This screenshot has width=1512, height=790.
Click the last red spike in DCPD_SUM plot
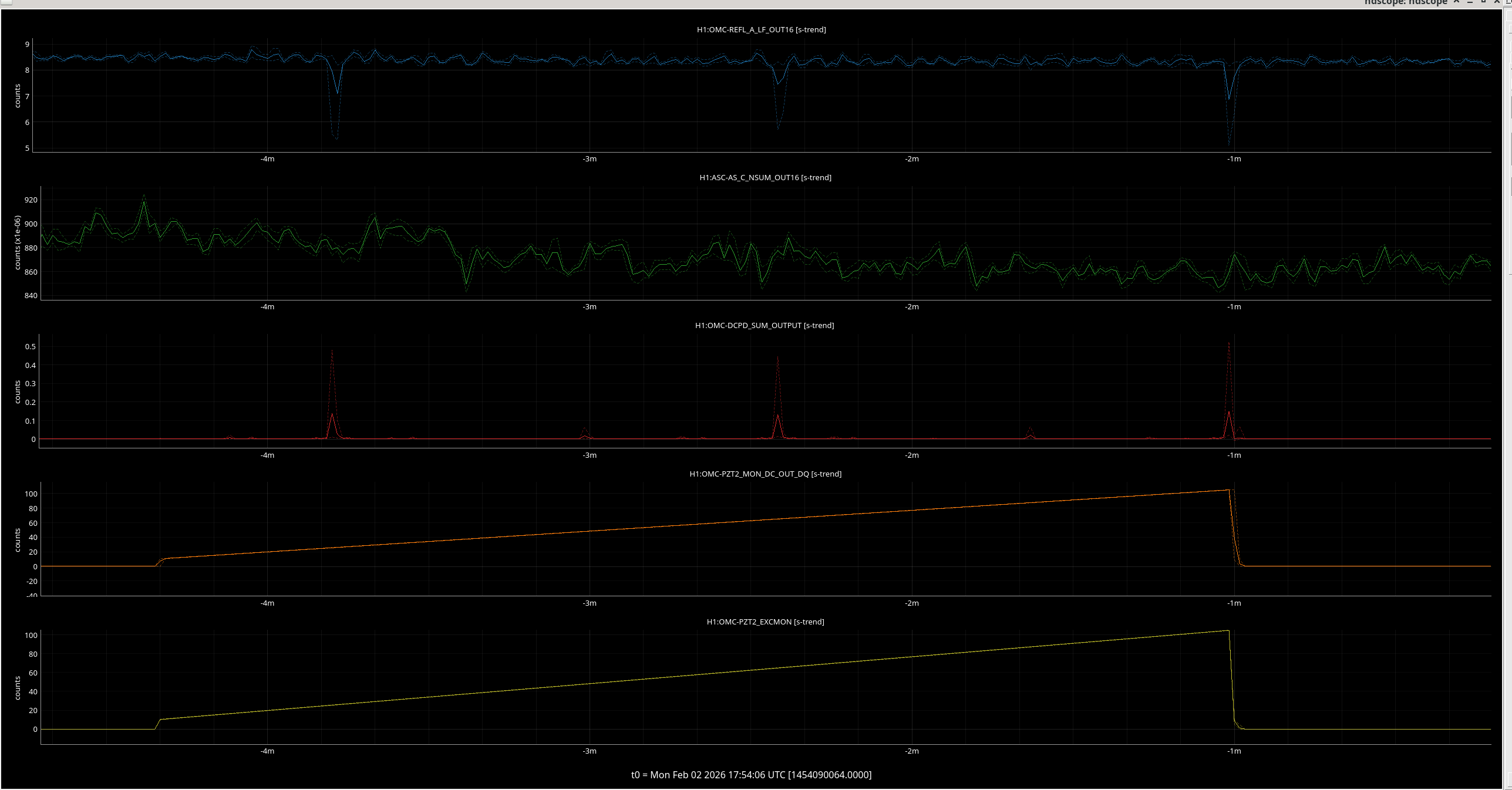click(x=1229, y=413)
